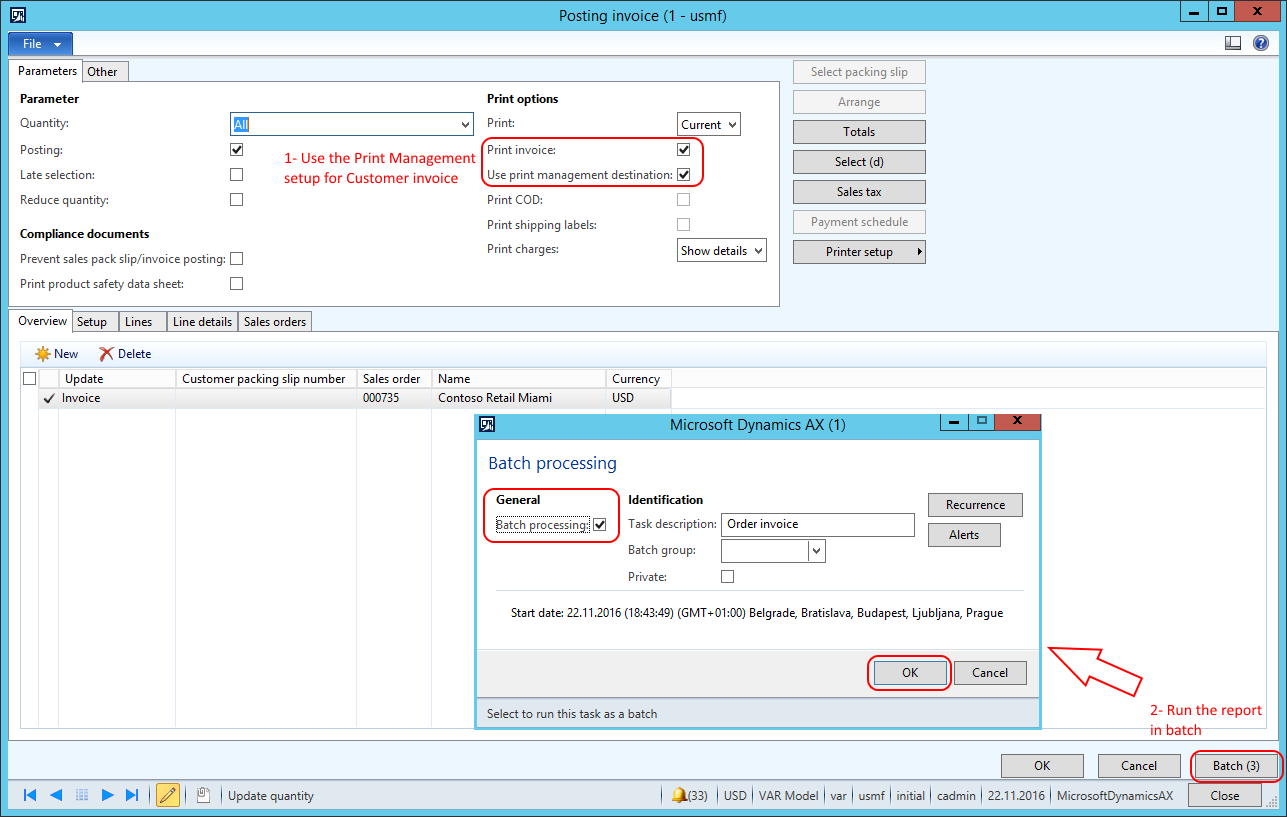The width and height of the screenshot is (1287, 817).
Task: Open the Quantity dropdown
Action: pos(465,125)
